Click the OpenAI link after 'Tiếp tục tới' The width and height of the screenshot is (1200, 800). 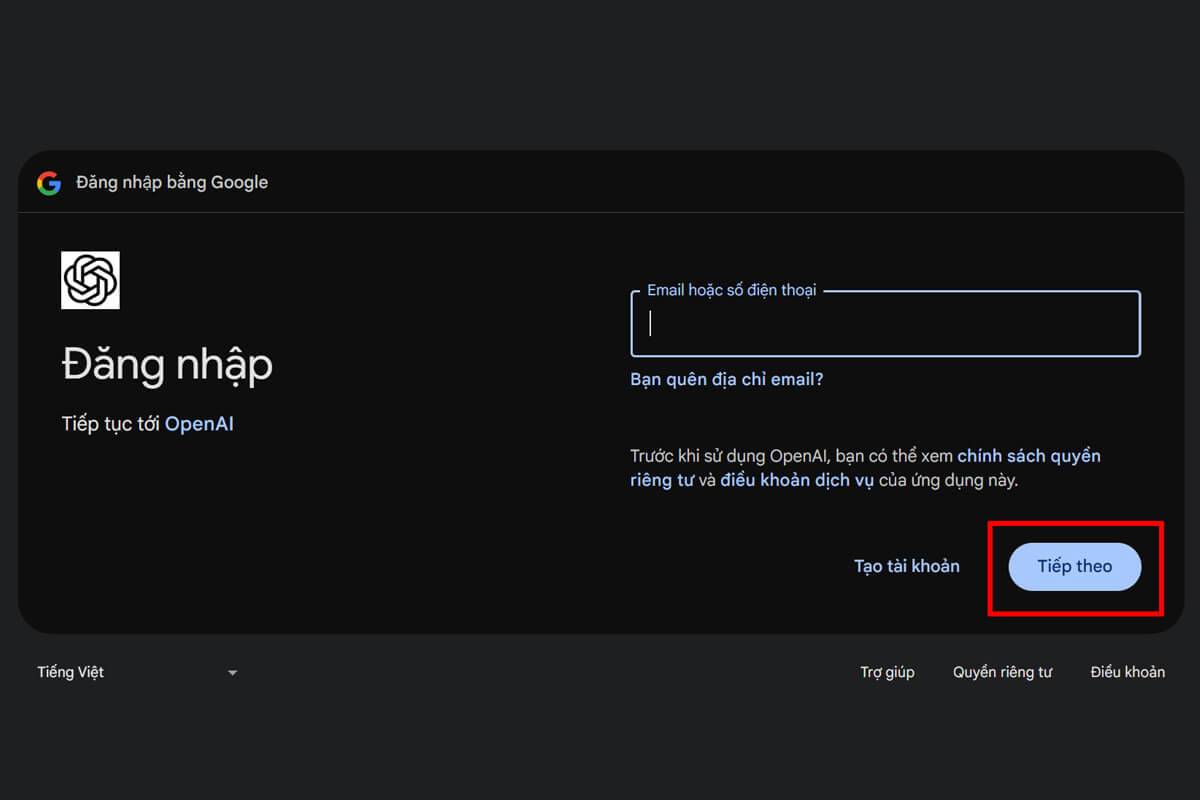point(199,424)
